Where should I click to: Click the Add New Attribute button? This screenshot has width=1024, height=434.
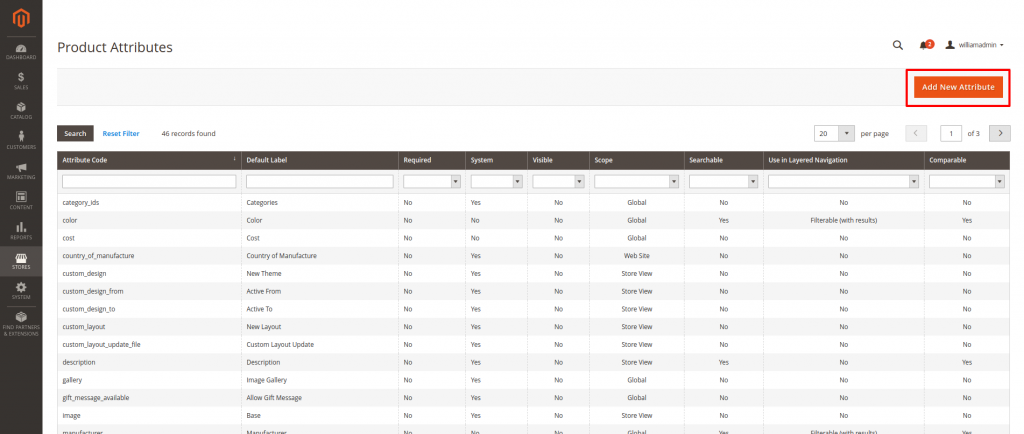pos(957,87)
